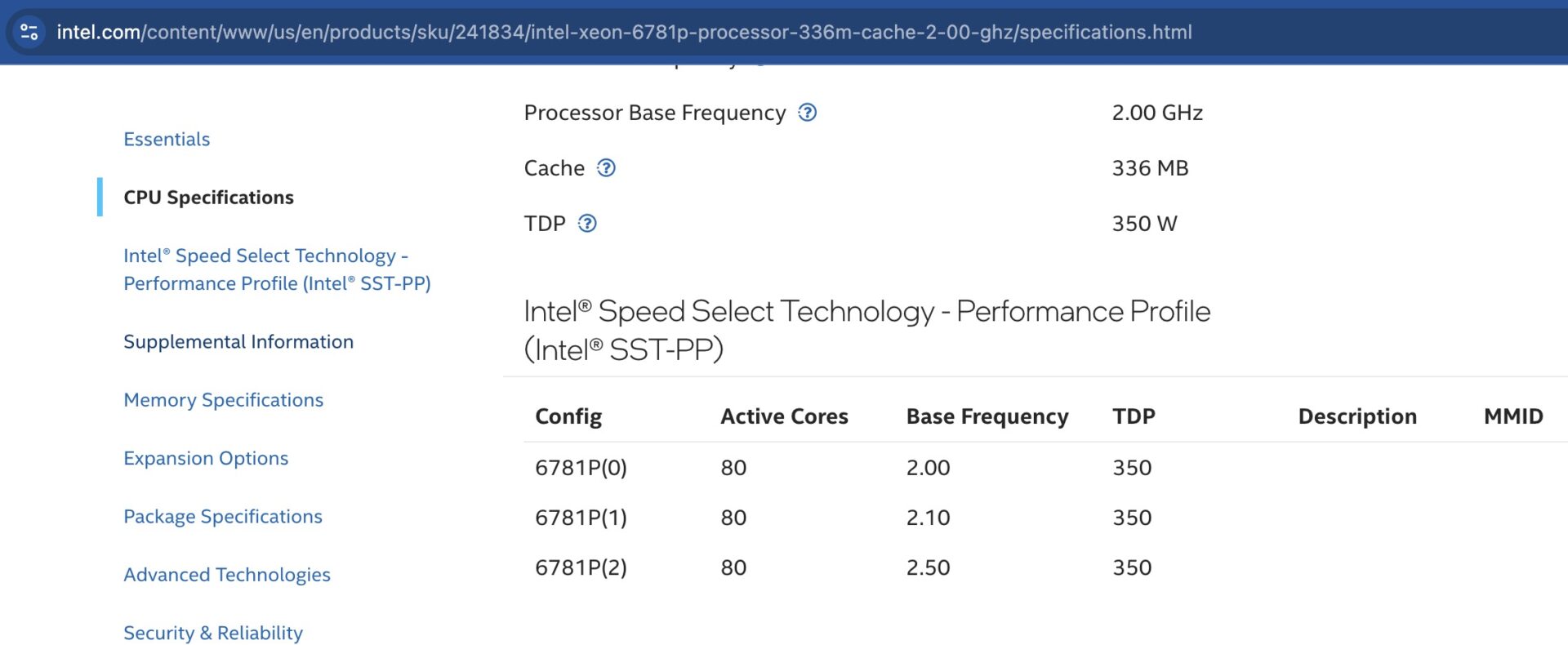
Task: Click the question mark icon next to Cache
Action: pyautogui.click(x=605, y=168)
